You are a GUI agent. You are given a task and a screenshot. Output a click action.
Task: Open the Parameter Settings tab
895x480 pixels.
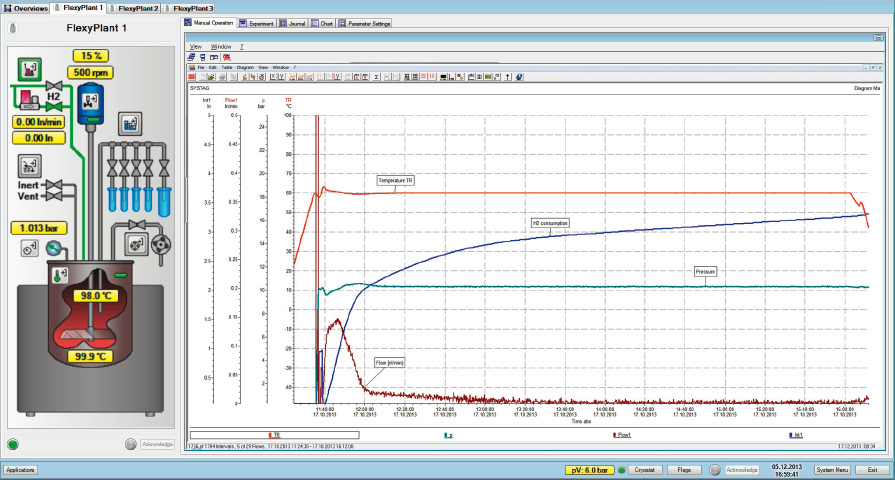click(x=366, y=22)
